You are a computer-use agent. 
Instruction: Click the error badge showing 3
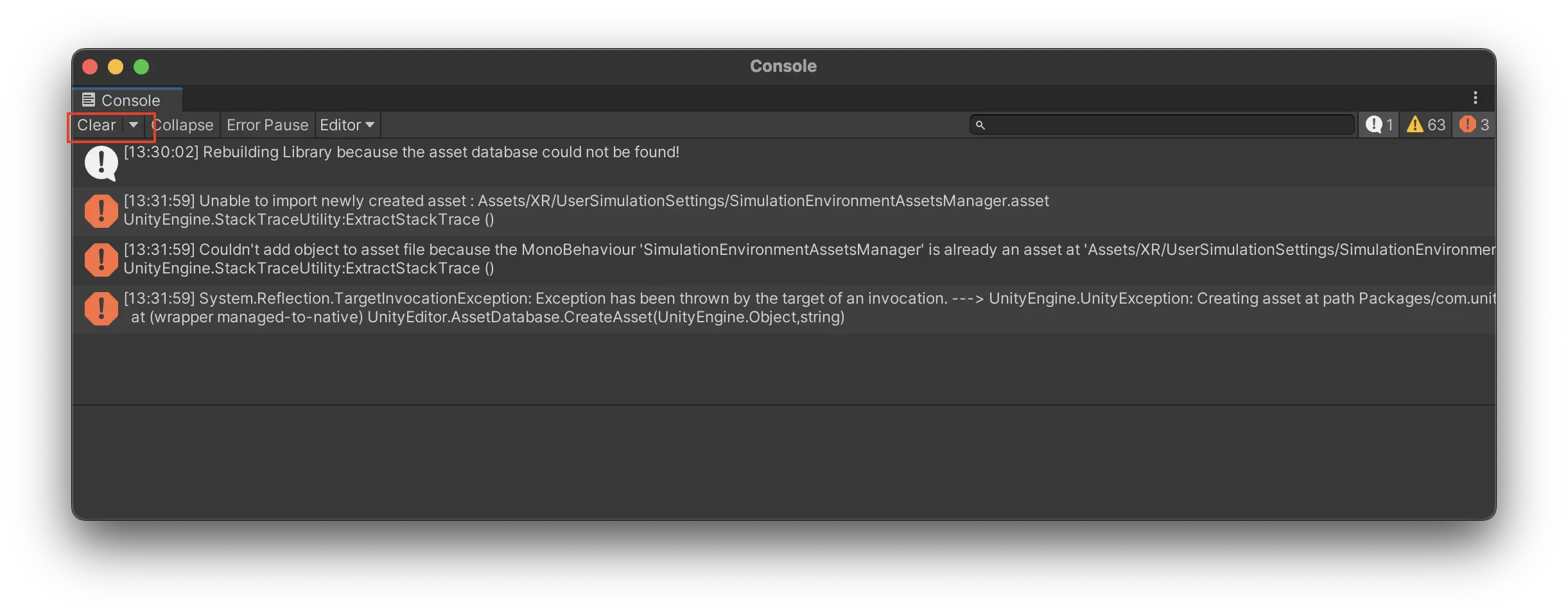tap(1473, 125)
